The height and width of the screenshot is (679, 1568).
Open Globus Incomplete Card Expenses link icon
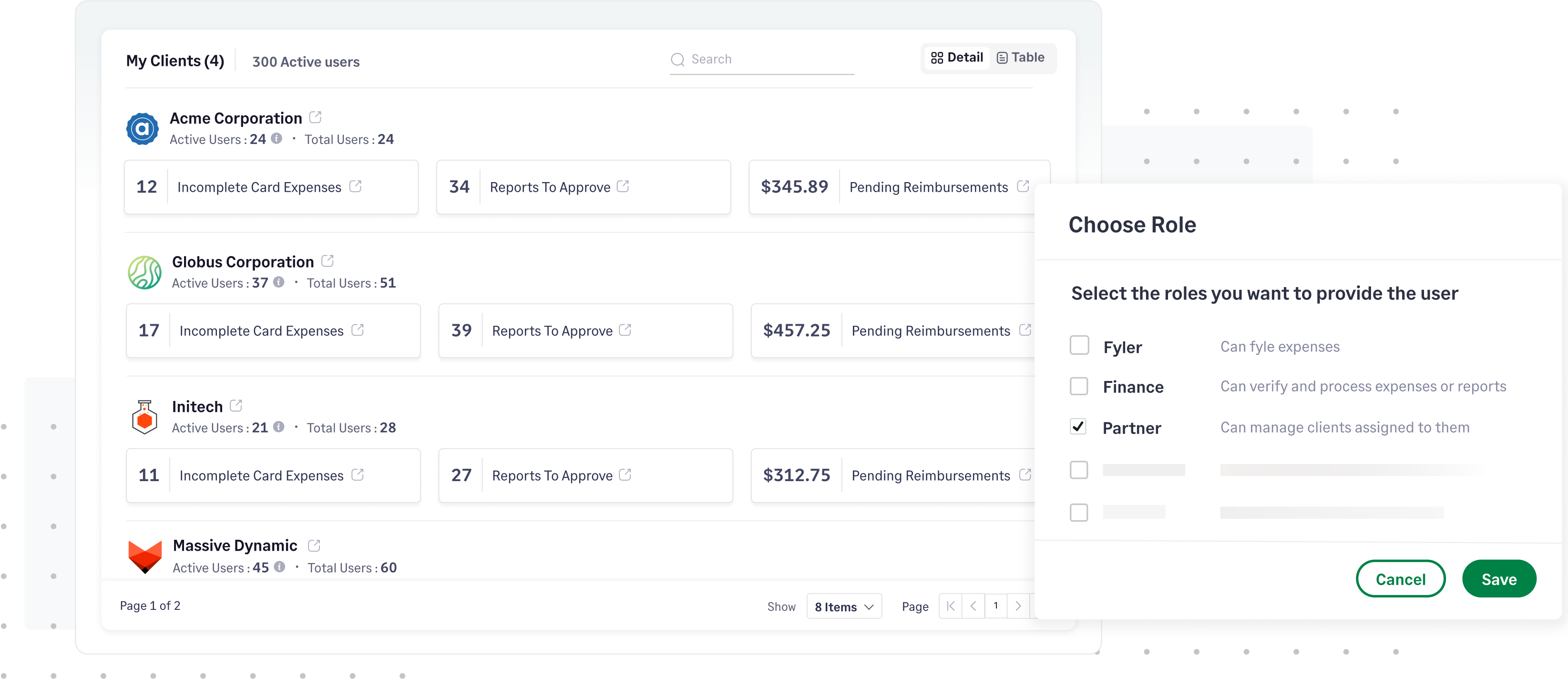(358, 330)
